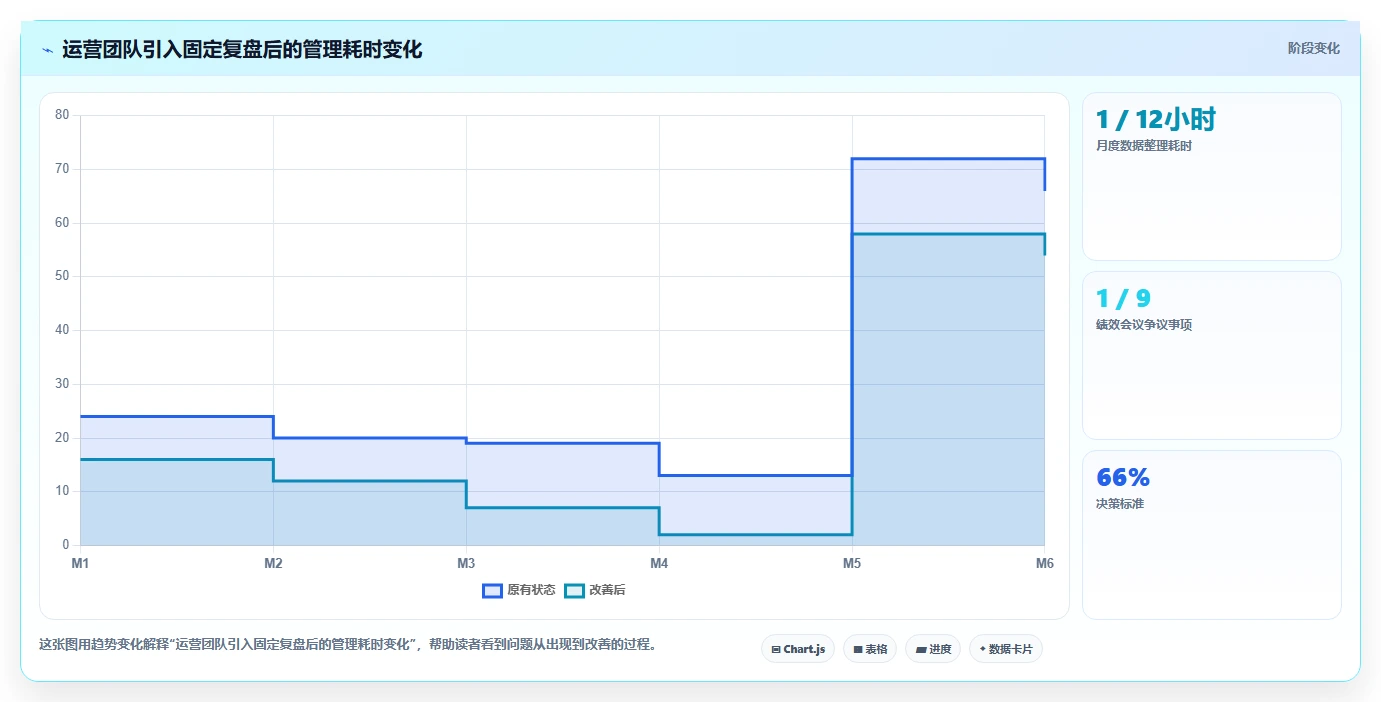
Task: Click the chart title 运营团队引入固定复盘后的管理耗时变化
Action: click(242, 49)
